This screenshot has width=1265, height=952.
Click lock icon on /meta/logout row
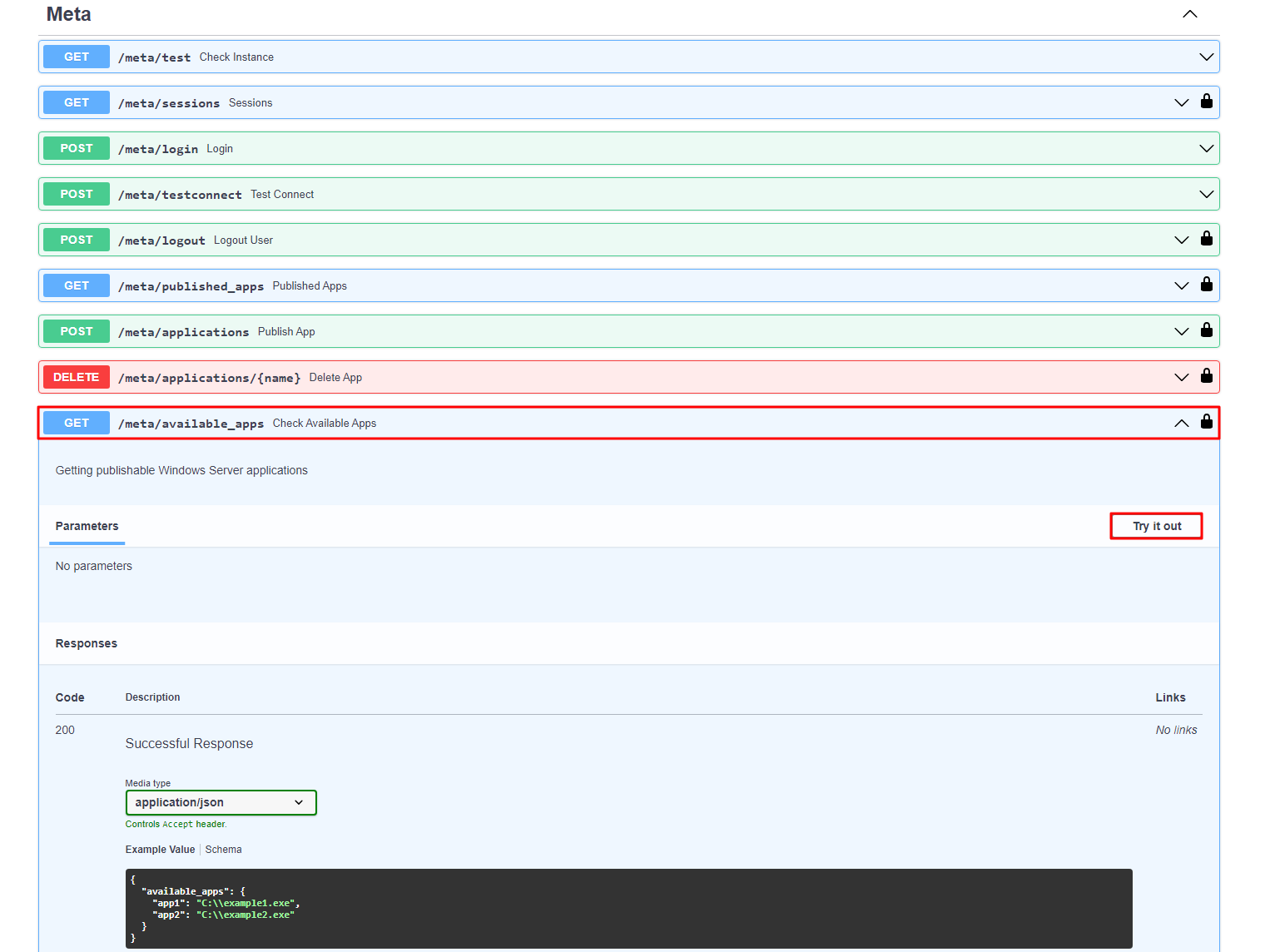point(1206,239)
